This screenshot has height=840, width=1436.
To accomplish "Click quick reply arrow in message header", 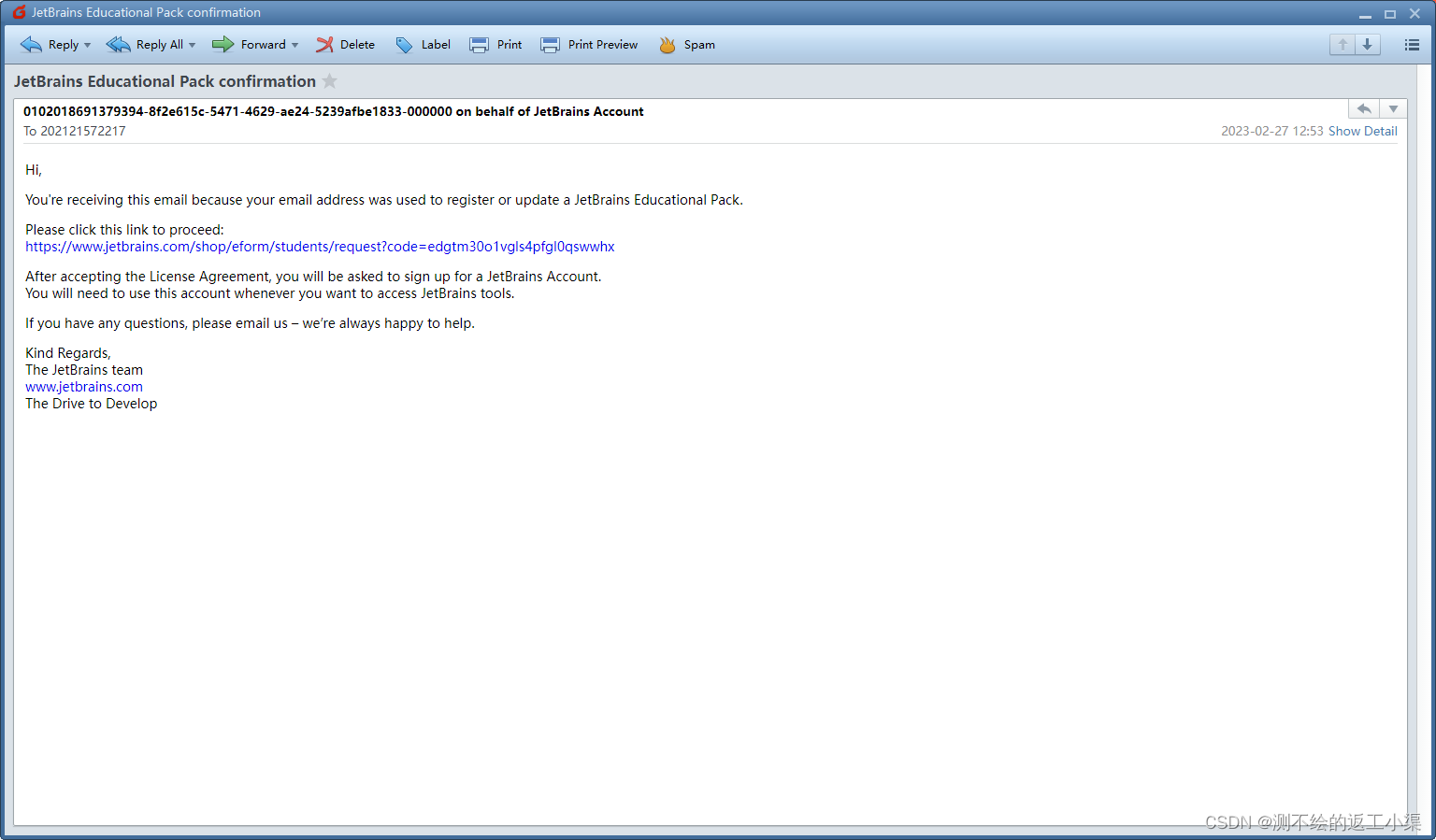I will (1364, 109).
